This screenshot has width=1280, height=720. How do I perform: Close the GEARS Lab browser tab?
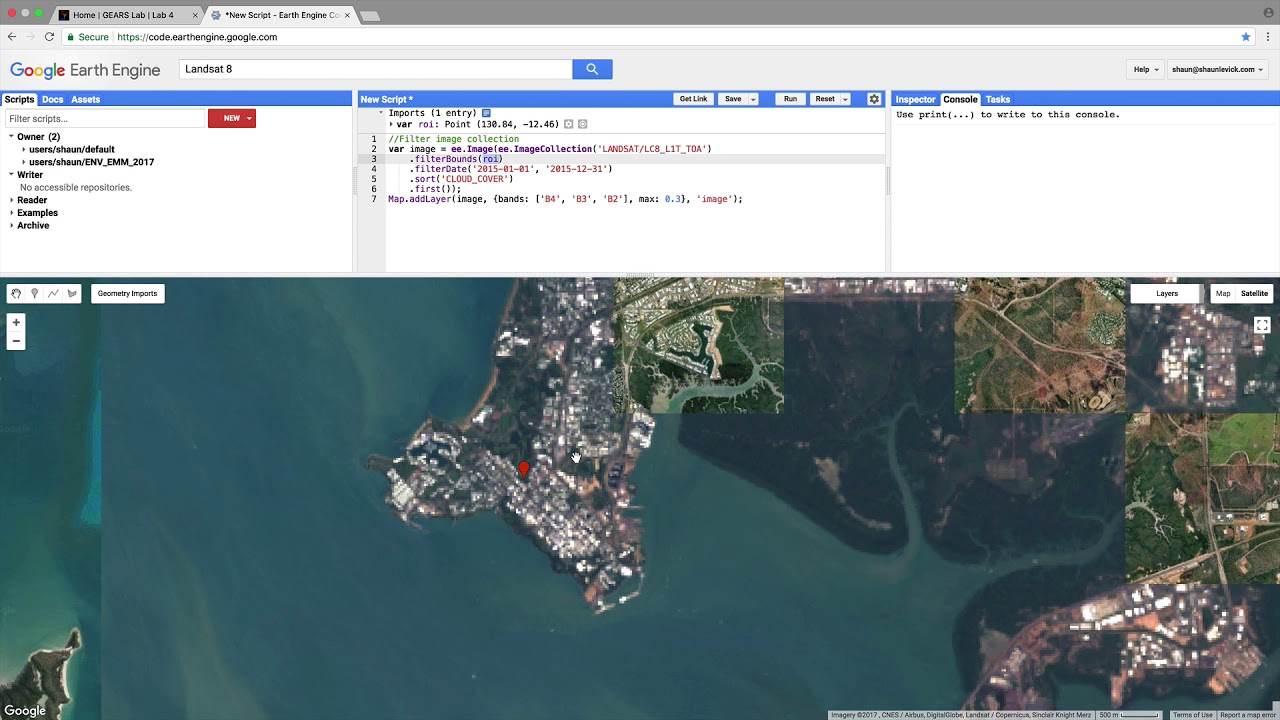click(x=195, y=15)
